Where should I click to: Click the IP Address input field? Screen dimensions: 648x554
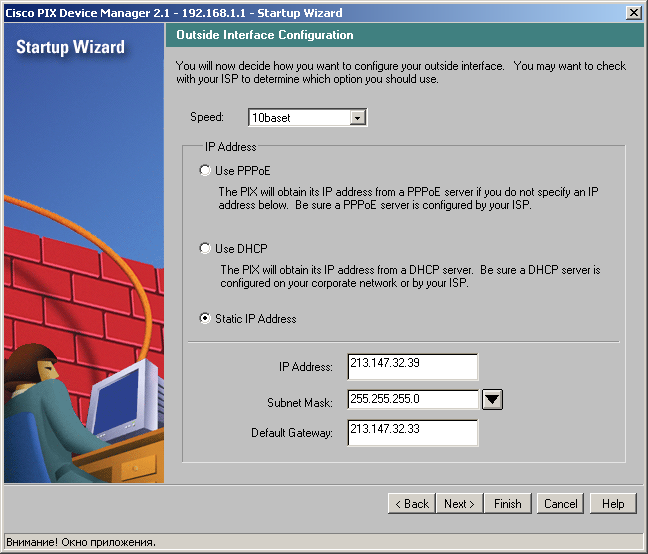click(x=413, y=366)
